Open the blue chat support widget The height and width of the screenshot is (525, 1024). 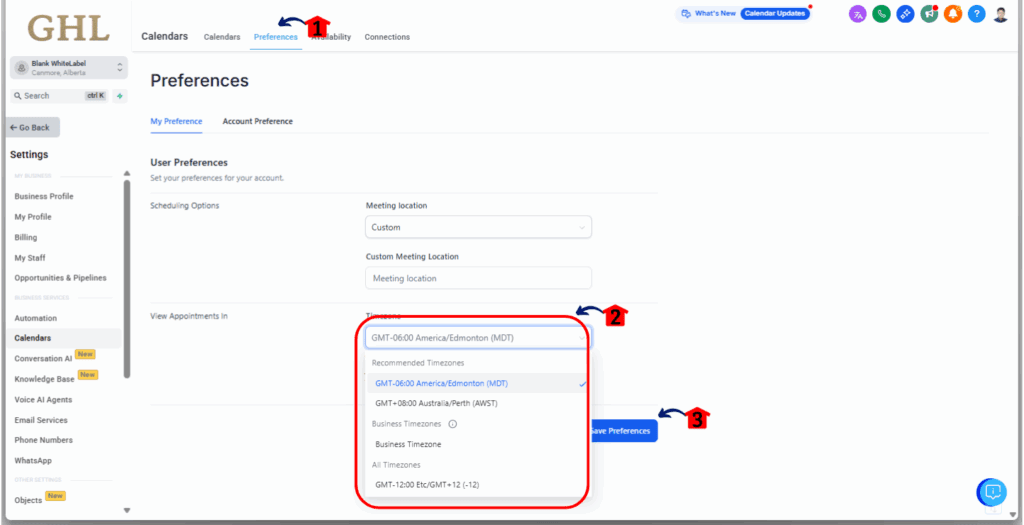991,492
